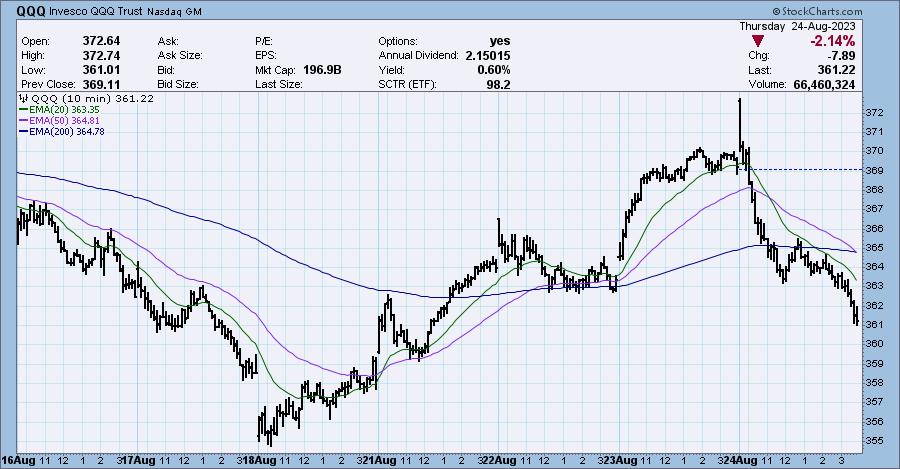Click the Annual Dividend value 2.15015

click(487, 56)
